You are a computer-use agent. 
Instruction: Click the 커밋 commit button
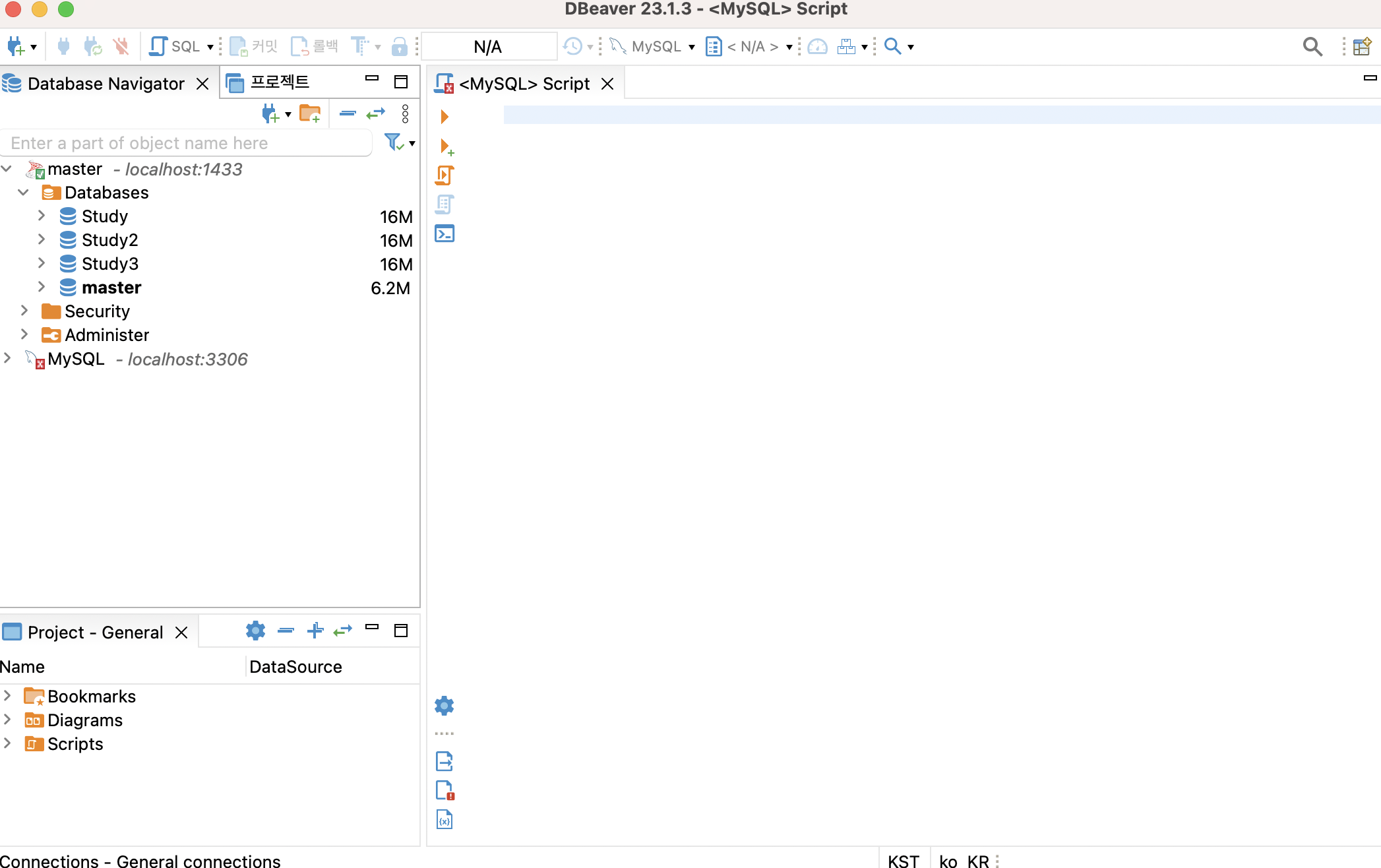point(254,46)
